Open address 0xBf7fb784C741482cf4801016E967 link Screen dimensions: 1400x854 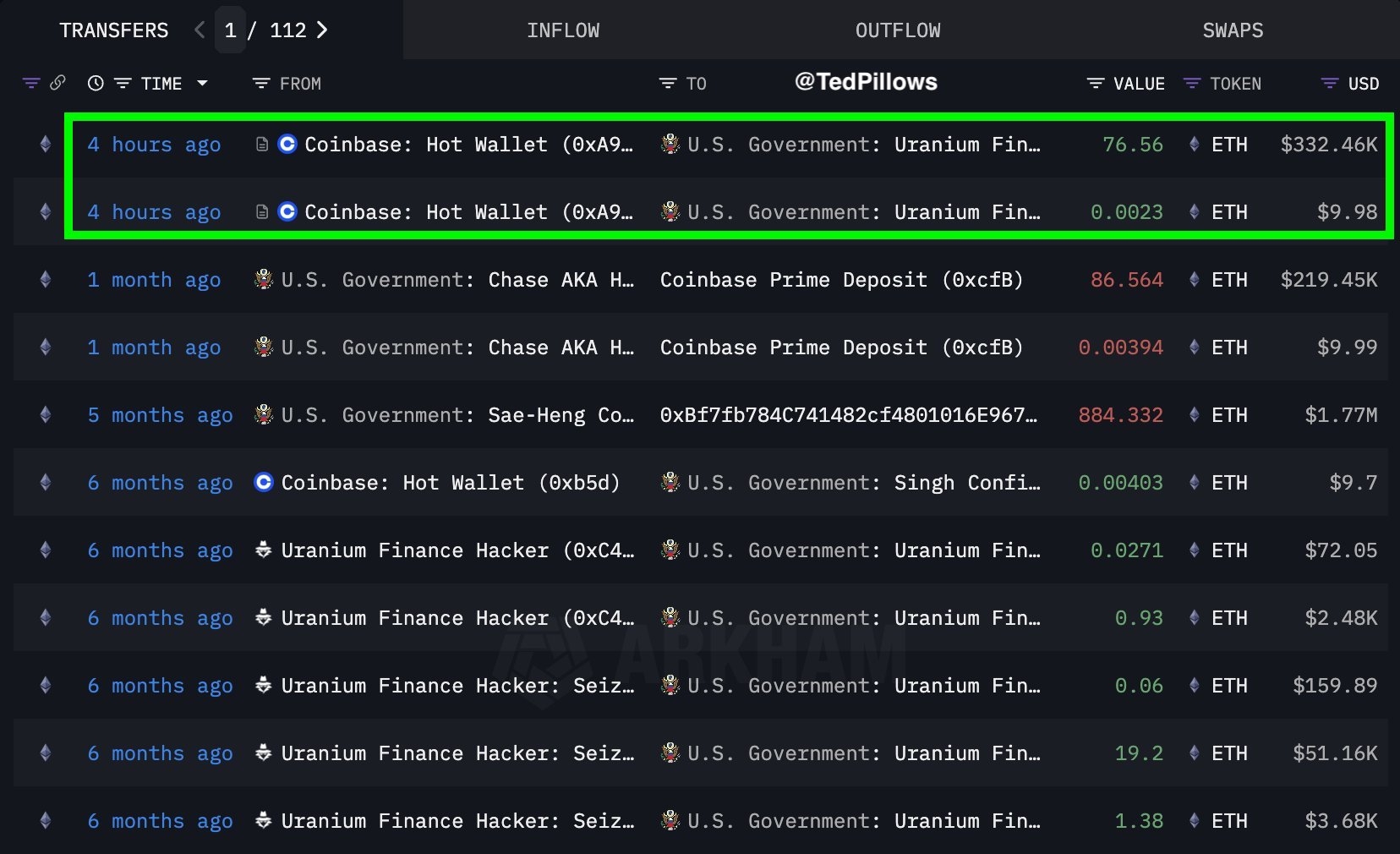(848, 415)
